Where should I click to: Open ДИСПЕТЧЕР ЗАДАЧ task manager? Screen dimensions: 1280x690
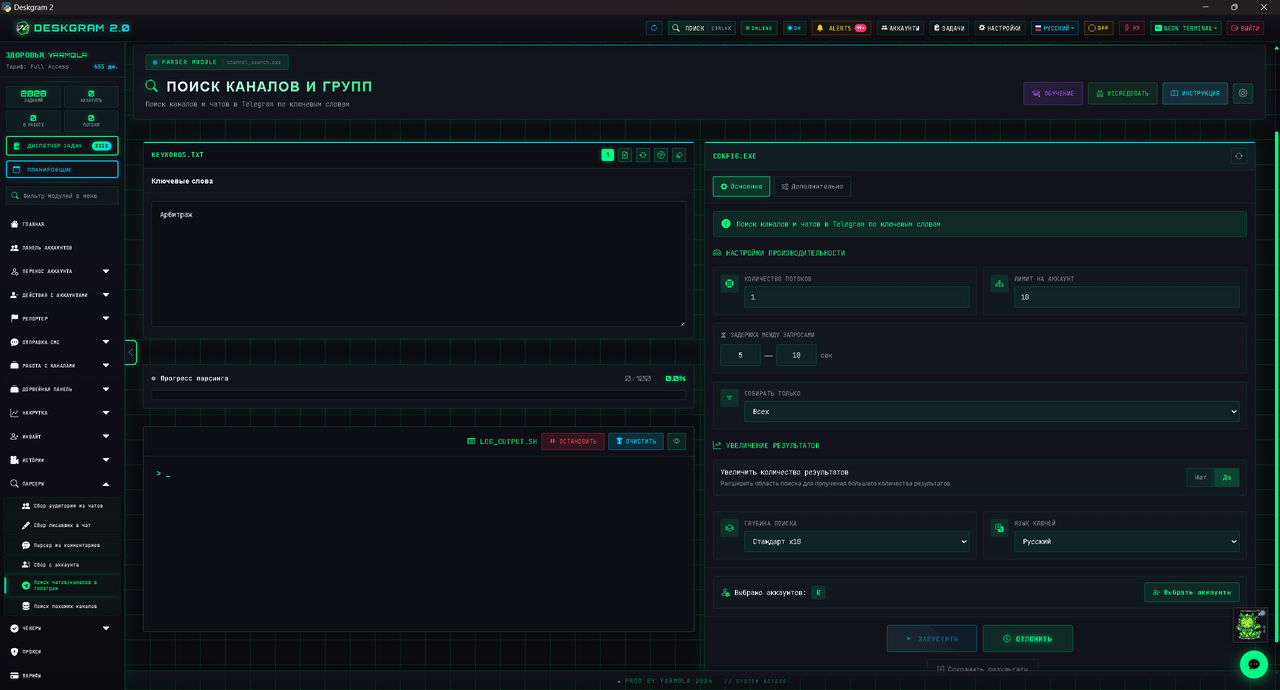coord(62,146)
